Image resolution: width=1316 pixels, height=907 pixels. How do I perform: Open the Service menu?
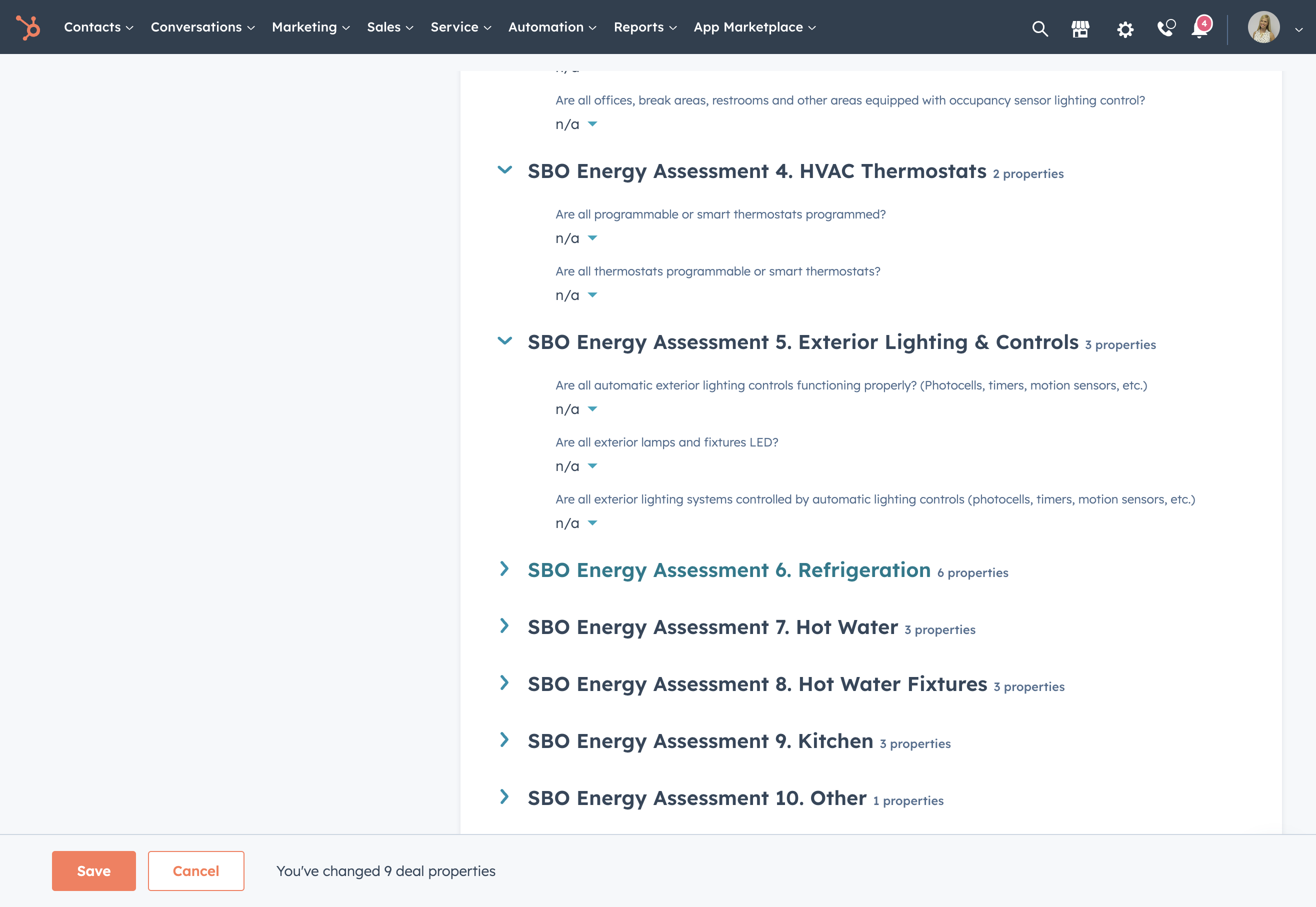tap(461, 27)
